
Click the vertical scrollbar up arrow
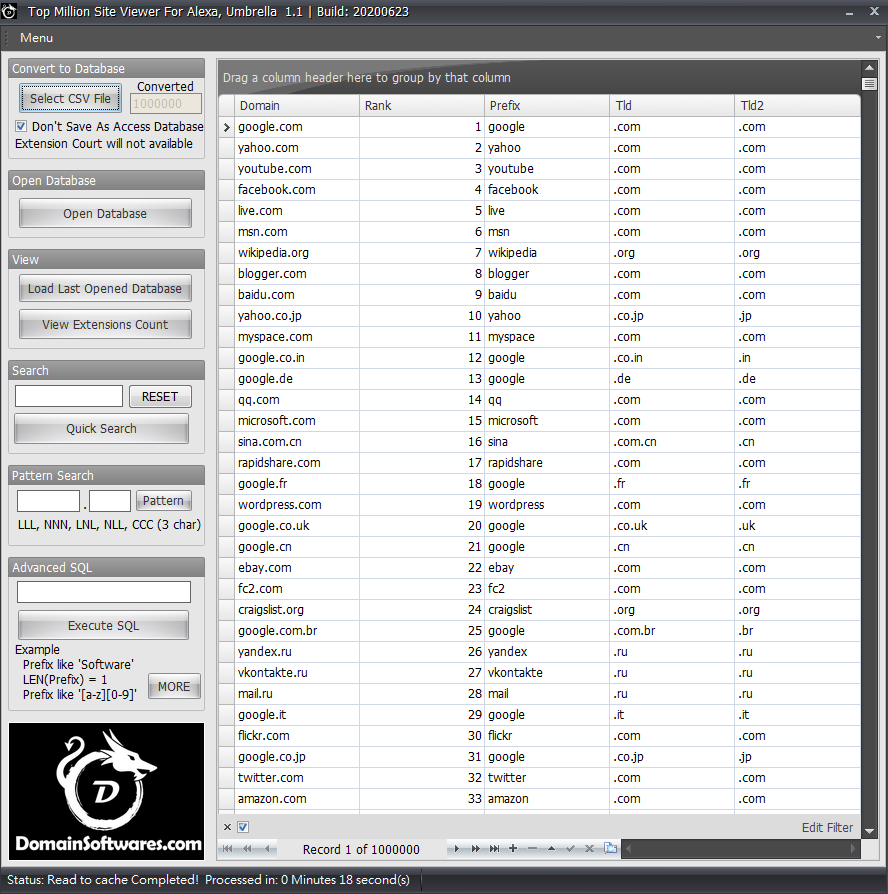tap(869, 68)
